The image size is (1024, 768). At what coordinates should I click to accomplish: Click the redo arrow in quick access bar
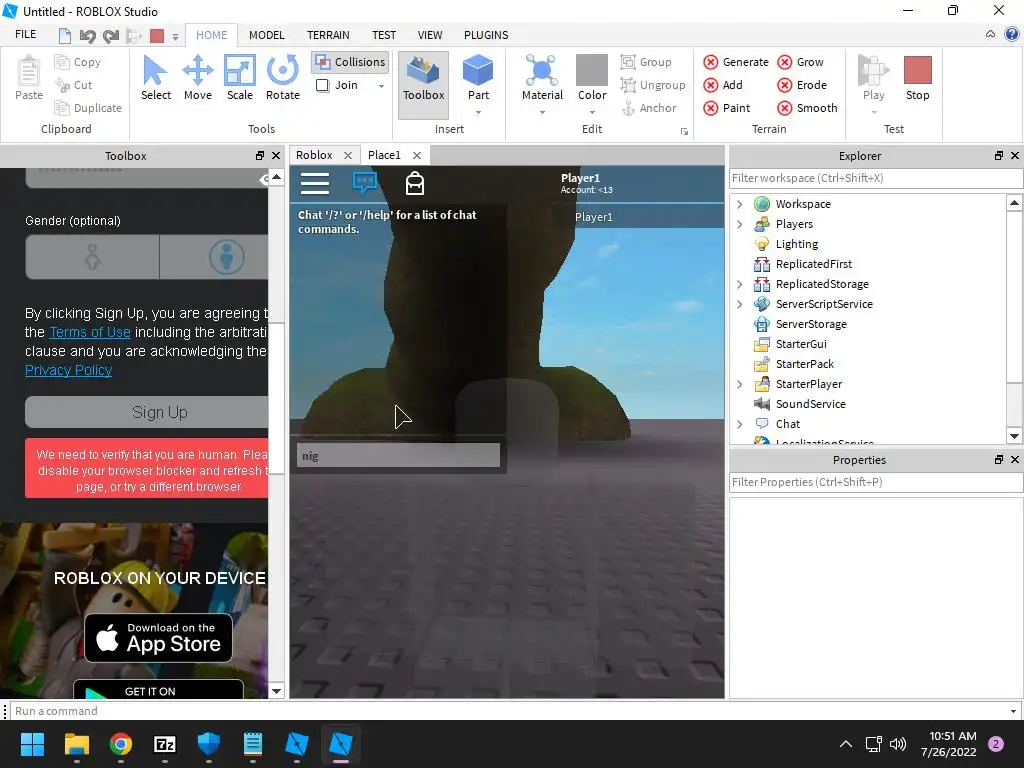point(111,36)
